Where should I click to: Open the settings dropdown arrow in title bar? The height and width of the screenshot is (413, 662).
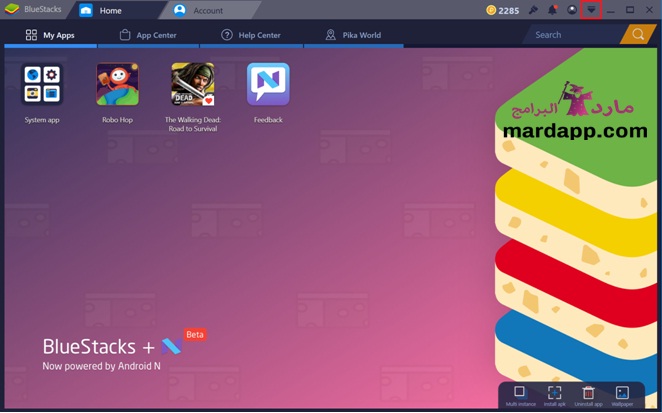pyautogui.click(x=591, y=10)
